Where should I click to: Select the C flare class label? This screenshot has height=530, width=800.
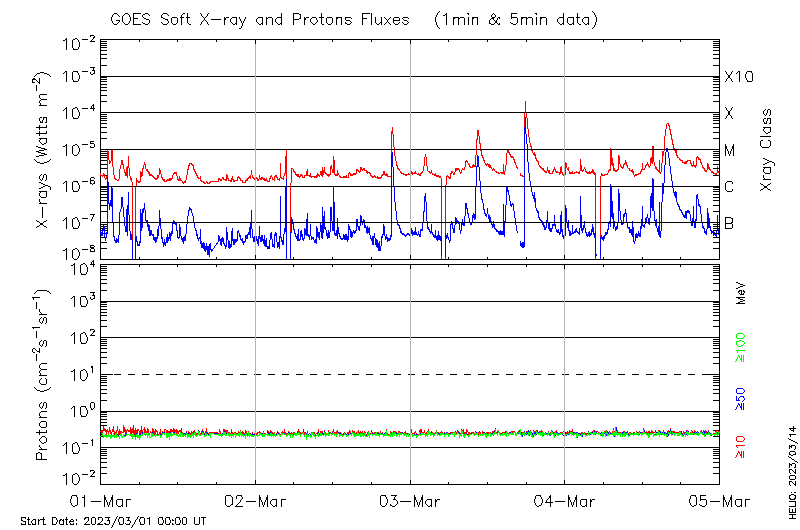(x=729, y=187)
